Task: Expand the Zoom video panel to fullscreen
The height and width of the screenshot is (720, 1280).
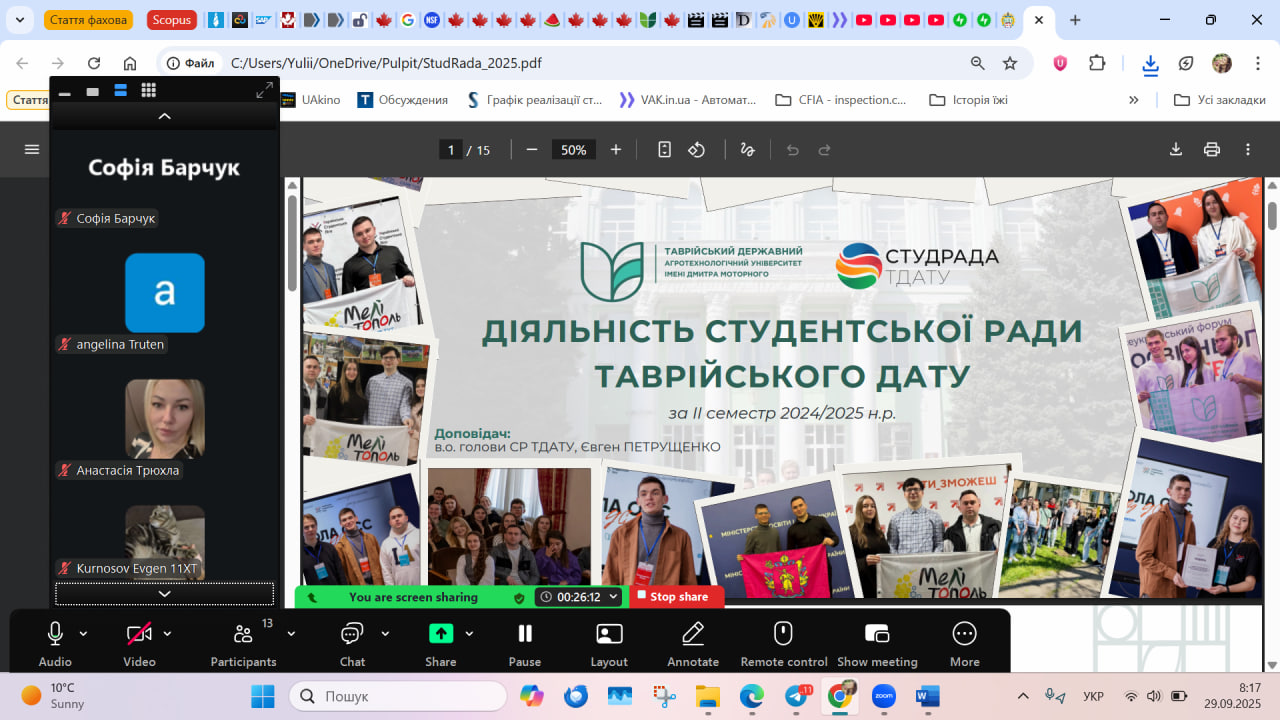Action: click(264, 91)
